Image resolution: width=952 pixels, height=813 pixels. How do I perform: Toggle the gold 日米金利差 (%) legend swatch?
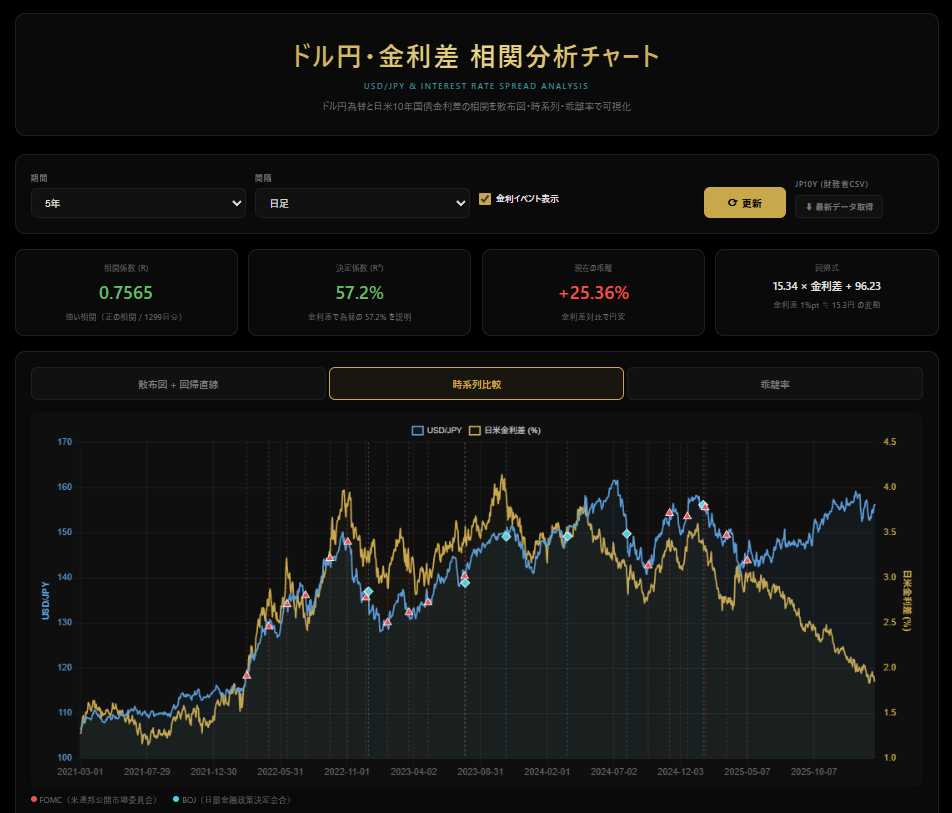pyautogui.click(x=475, y=430)
